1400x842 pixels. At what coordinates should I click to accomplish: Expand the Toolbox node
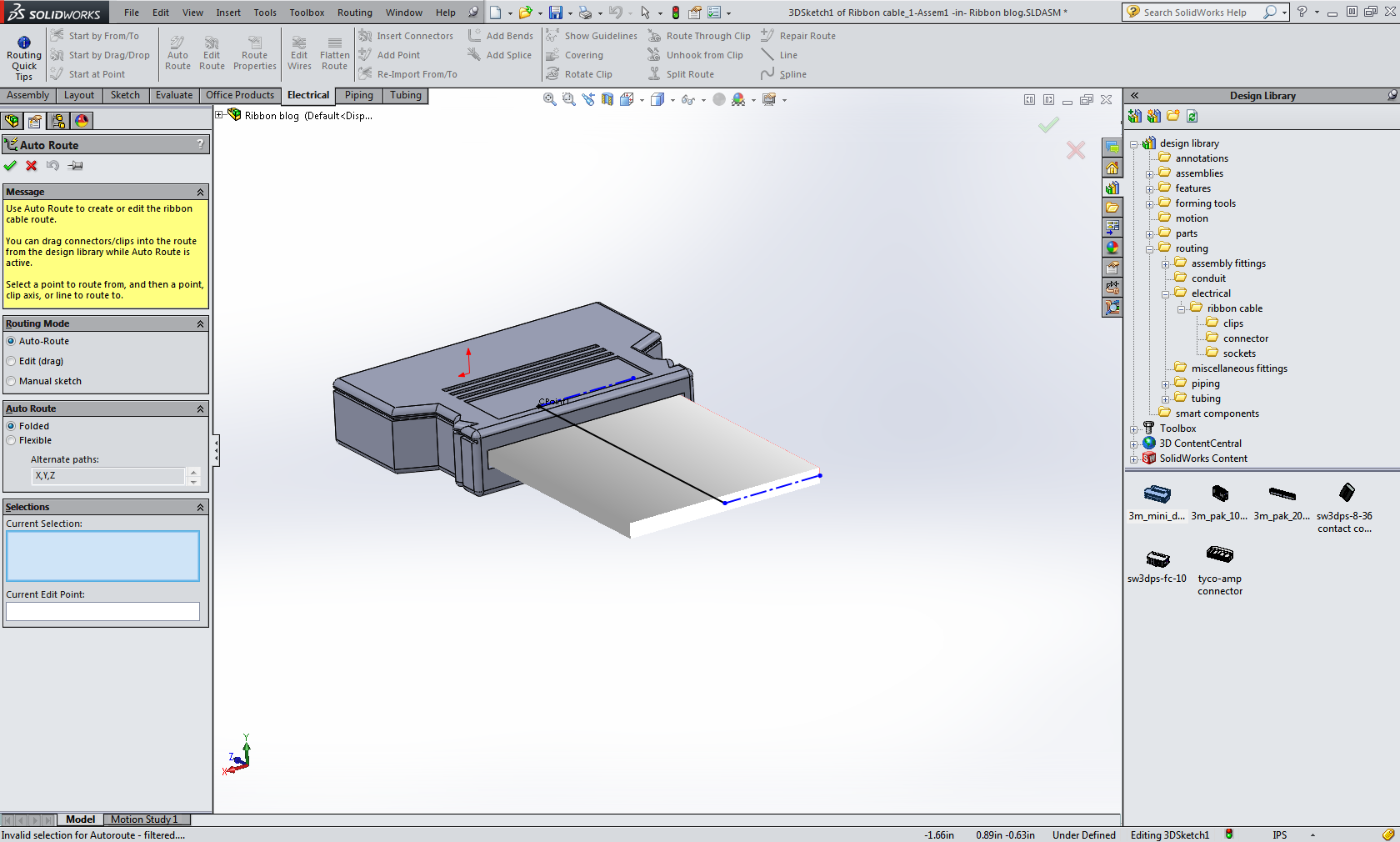[x=1133, y=429]
